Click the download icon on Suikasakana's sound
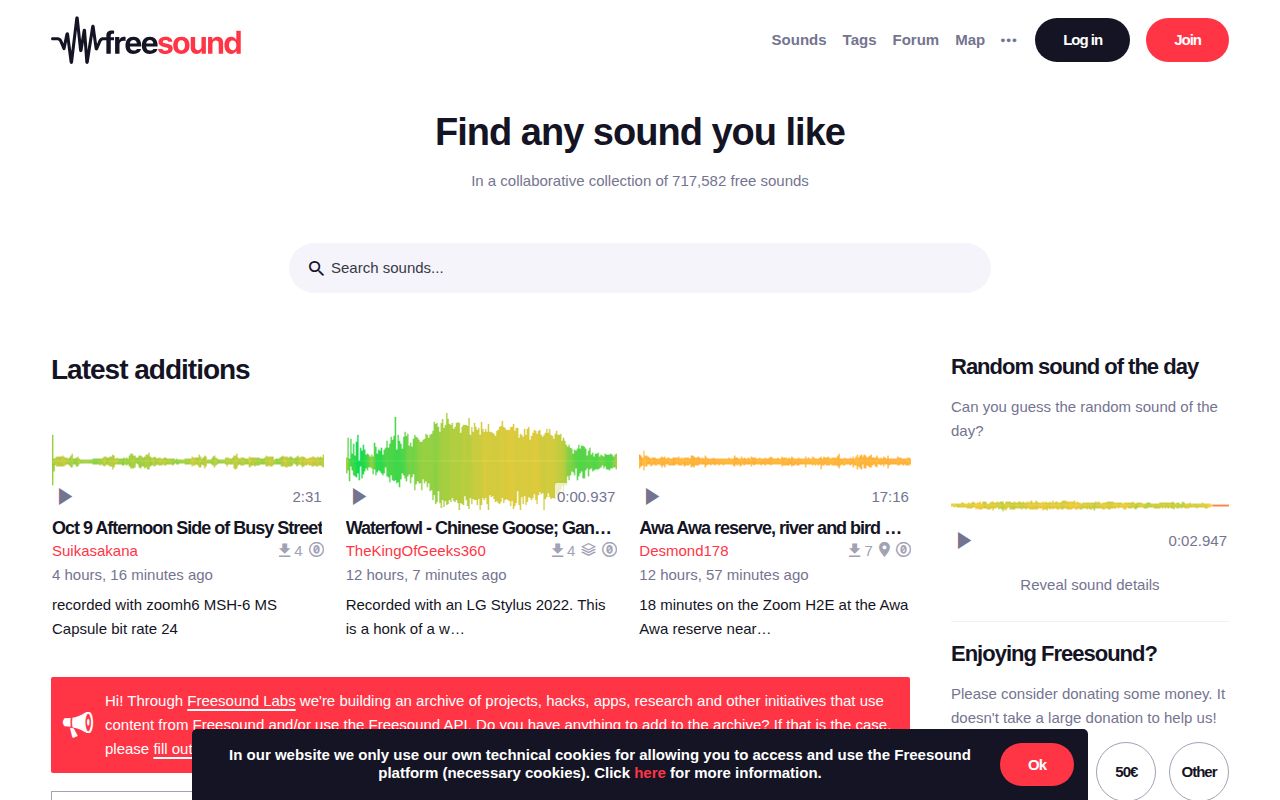The height and width of the screenshot is (800, 1280). point(284,549)
